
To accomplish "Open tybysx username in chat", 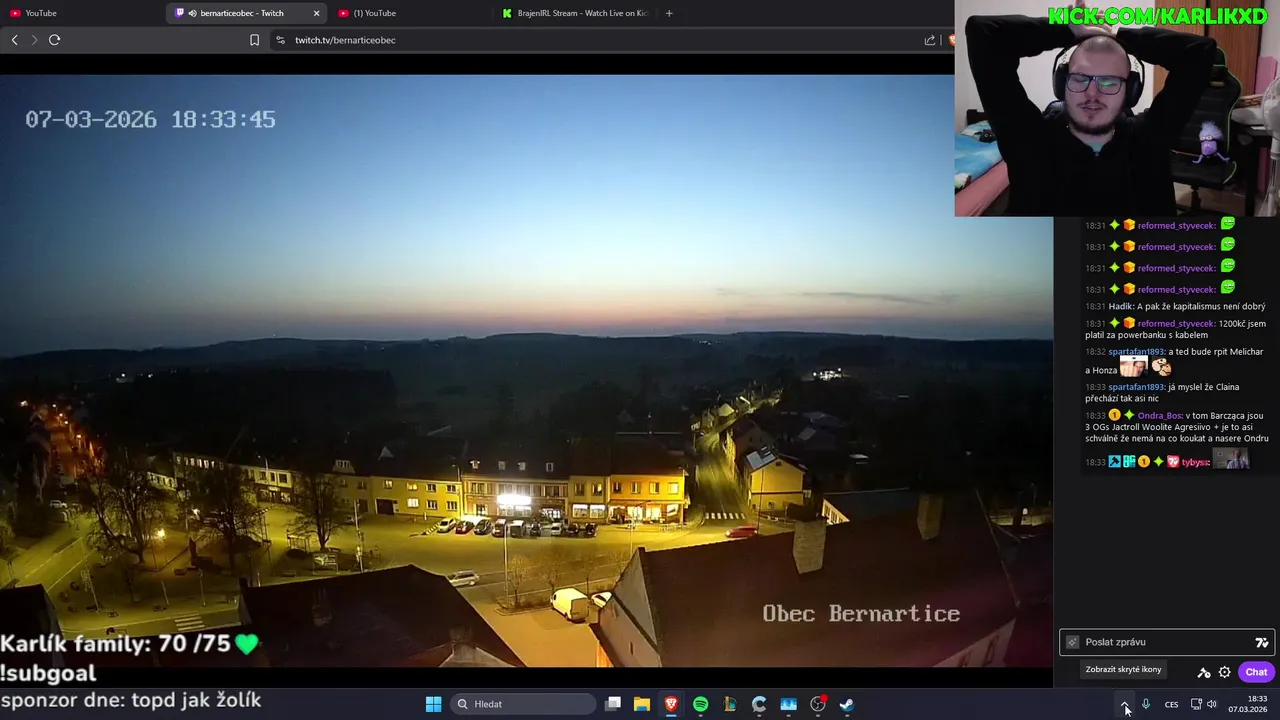I will [1196, 462].
